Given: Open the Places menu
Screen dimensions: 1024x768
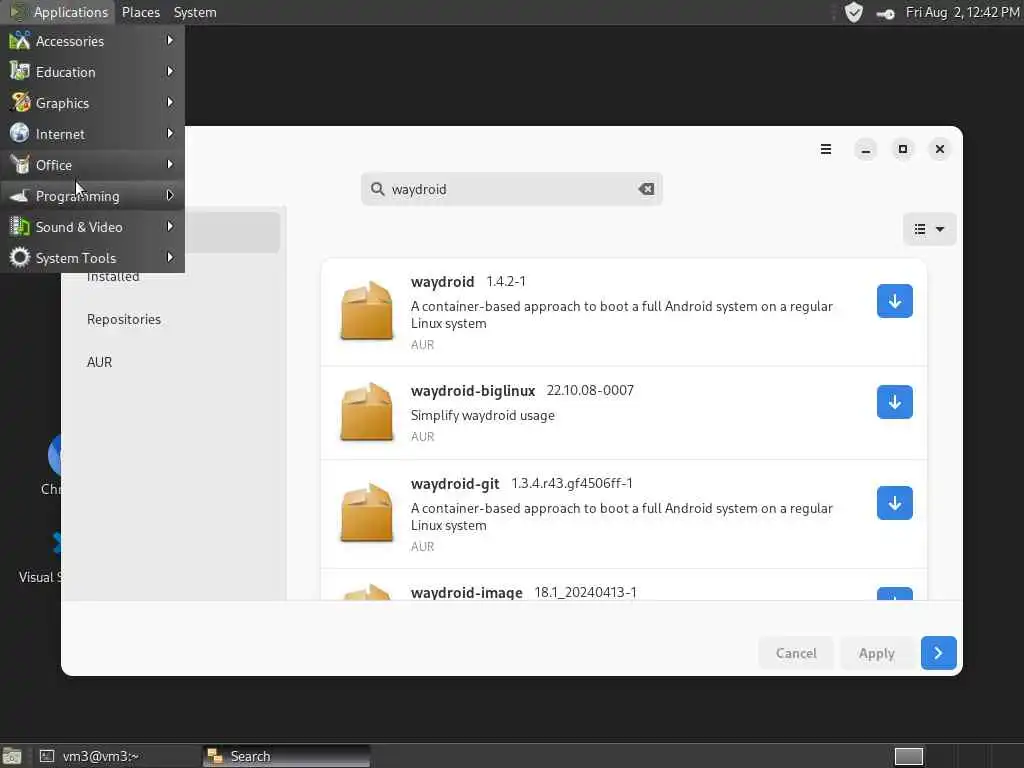Looking at the screenshot, I should 140,12.
